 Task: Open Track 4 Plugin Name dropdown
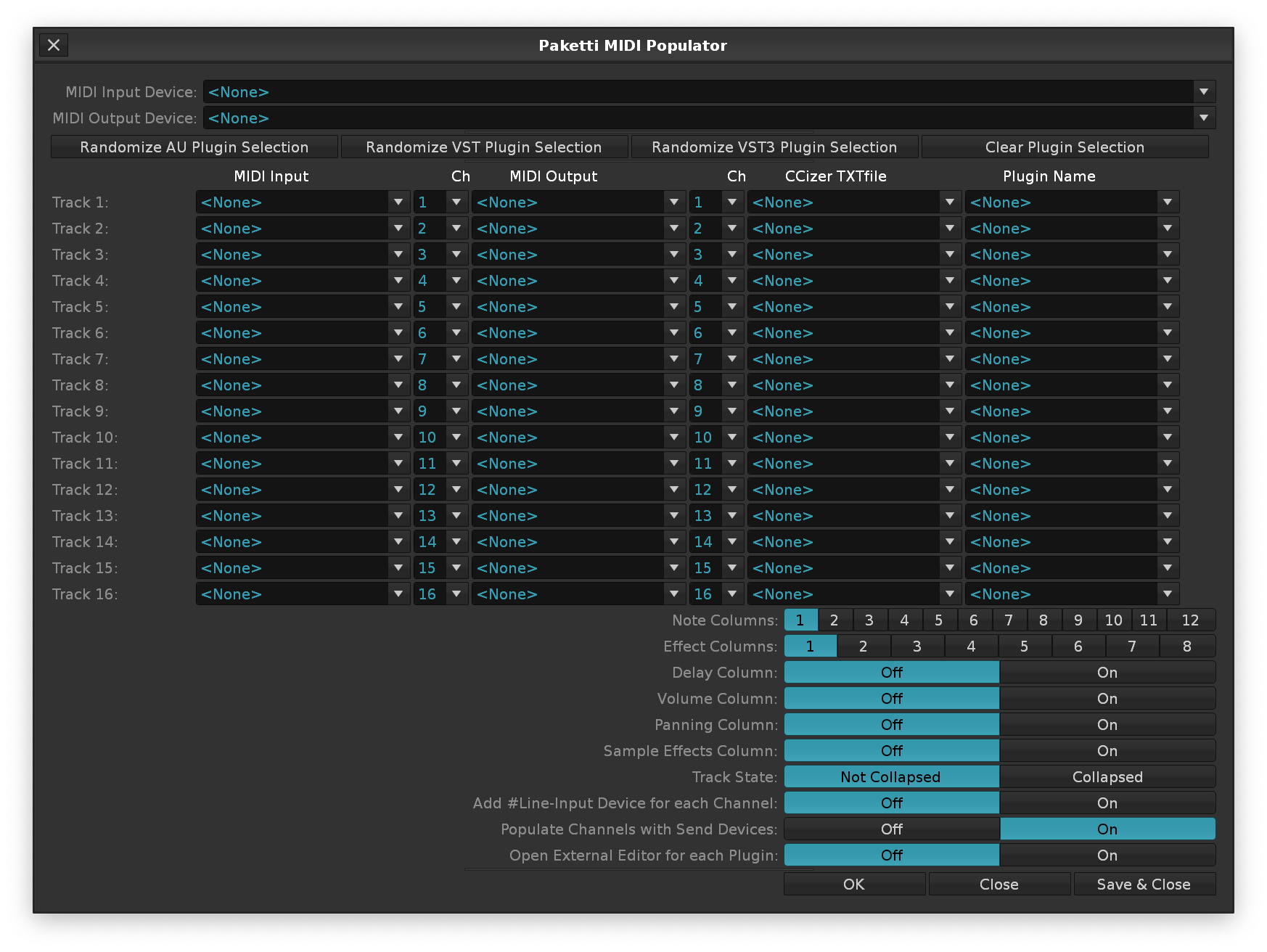[1072, 281]
